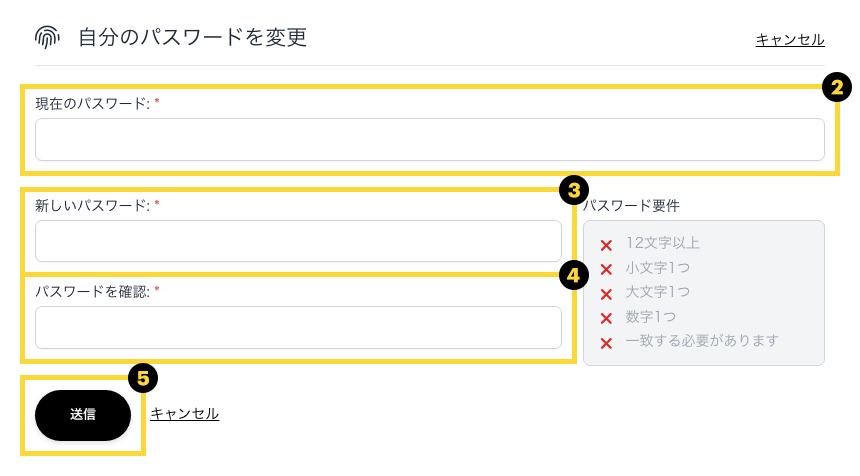The image size is (860, 476).
Task: Focus the パスワードを確認 input field
Action: tap(298, 327)
